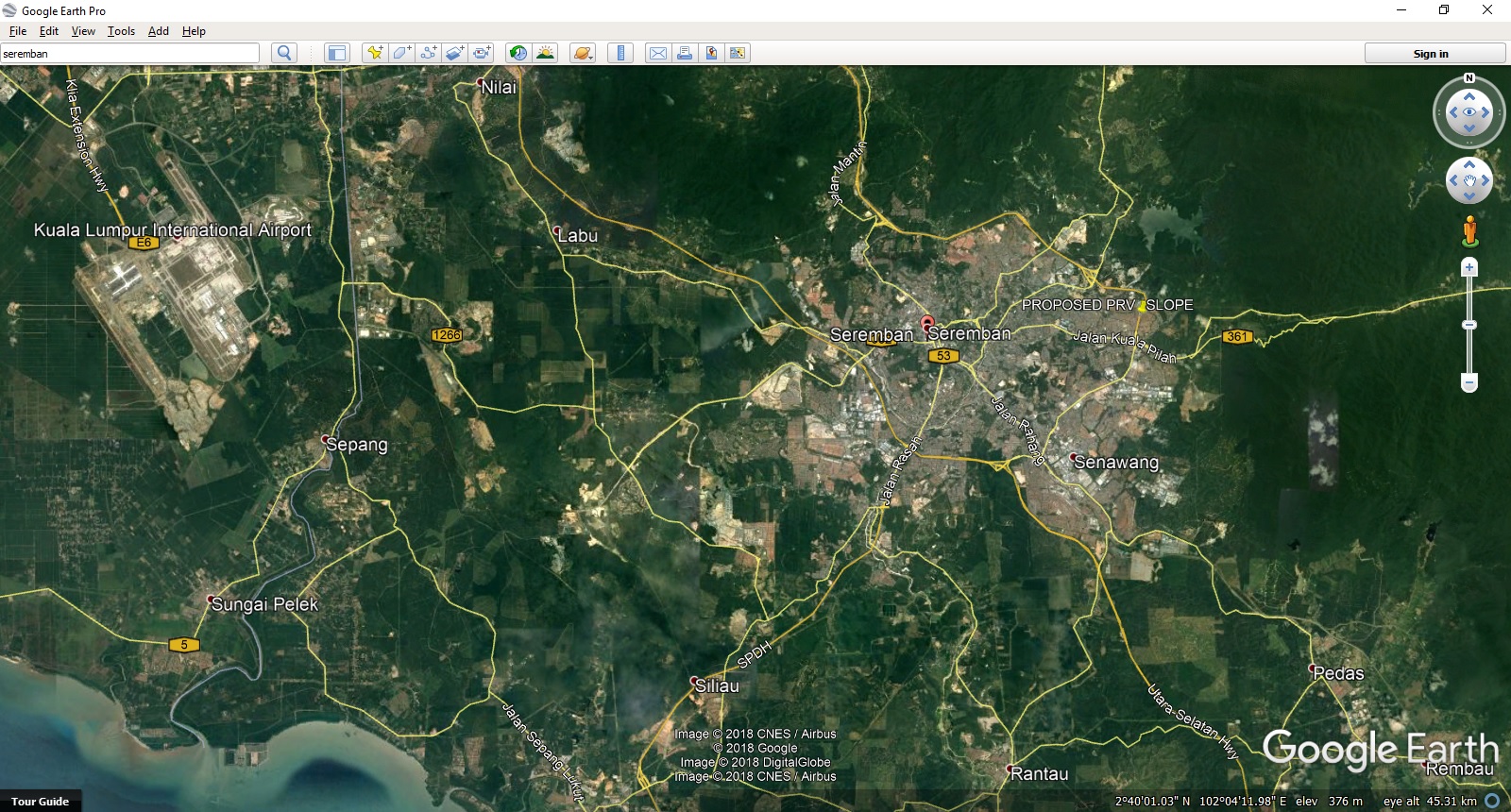Move left with the hand joystick arrow
This screenshot has width=1511, height=812.
click(x=1453, y=180)
